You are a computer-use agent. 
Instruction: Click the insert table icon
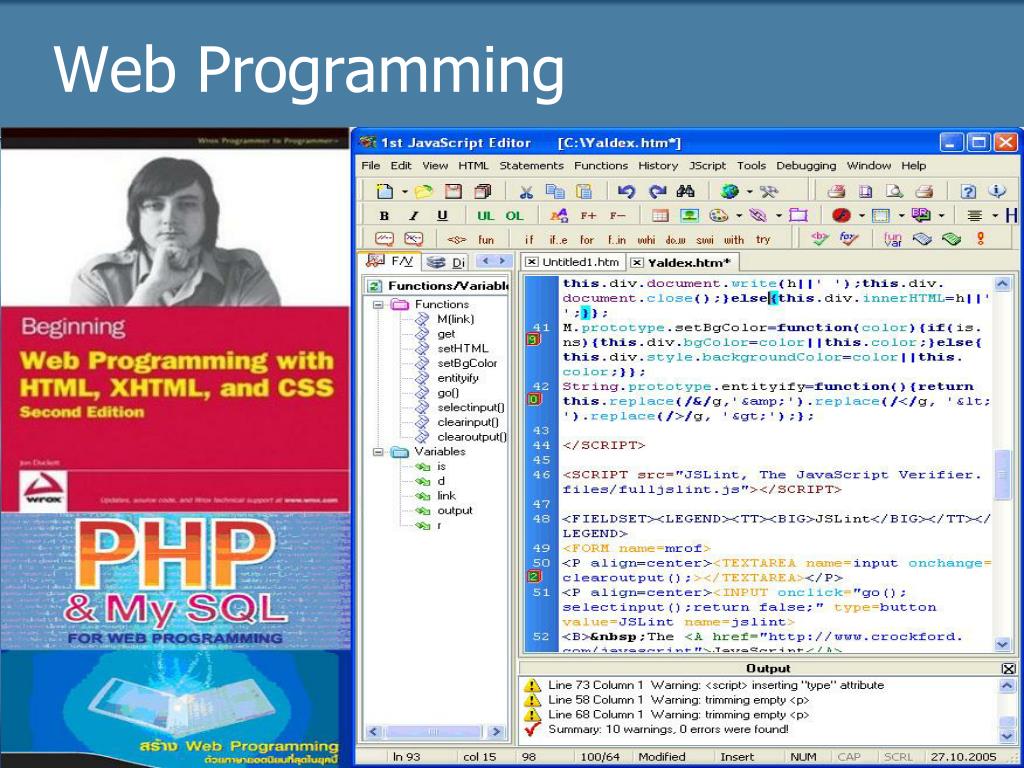[x=660, y=216]
